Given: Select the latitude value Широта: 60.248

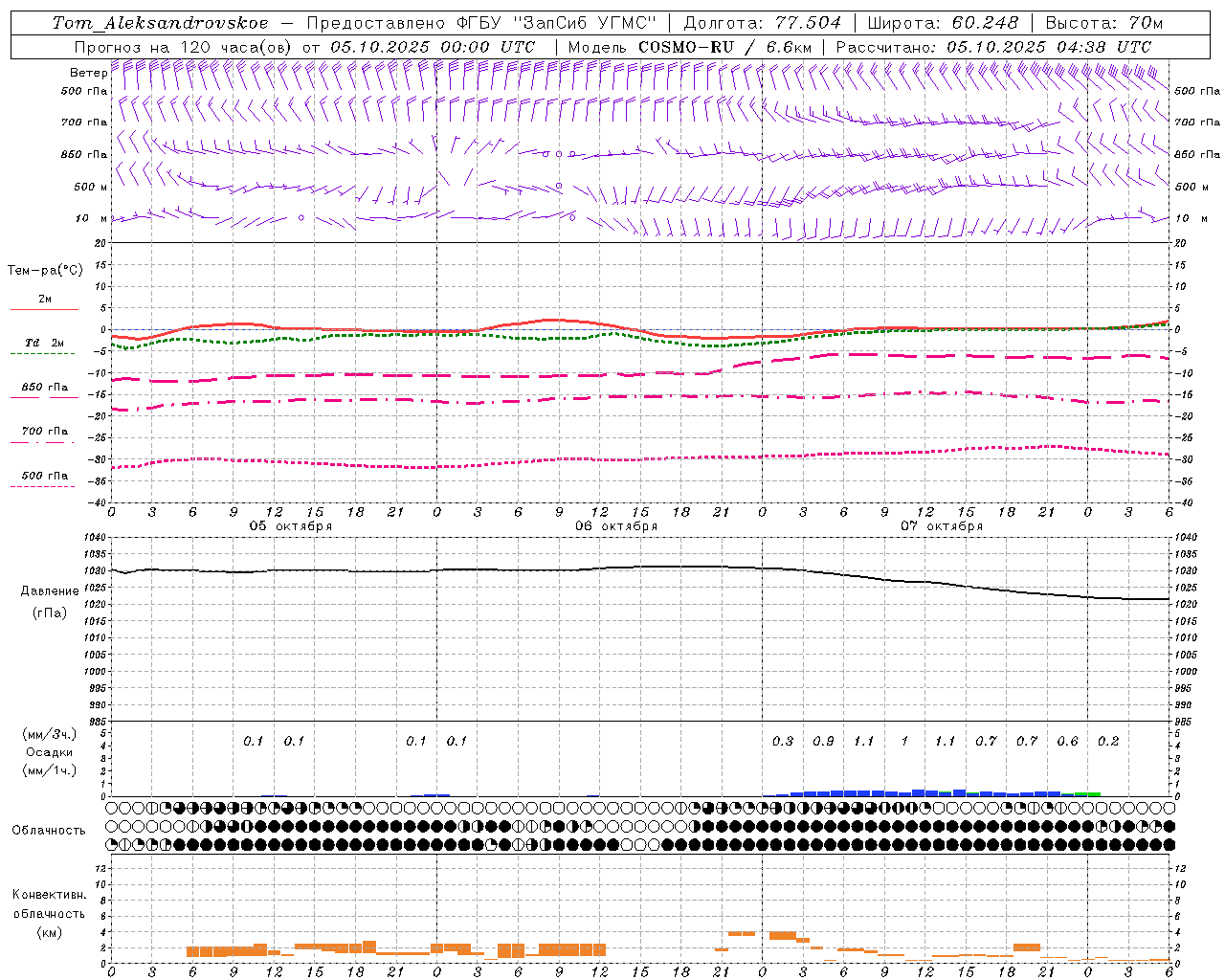Looking at the screenshot, I should 943,23.
